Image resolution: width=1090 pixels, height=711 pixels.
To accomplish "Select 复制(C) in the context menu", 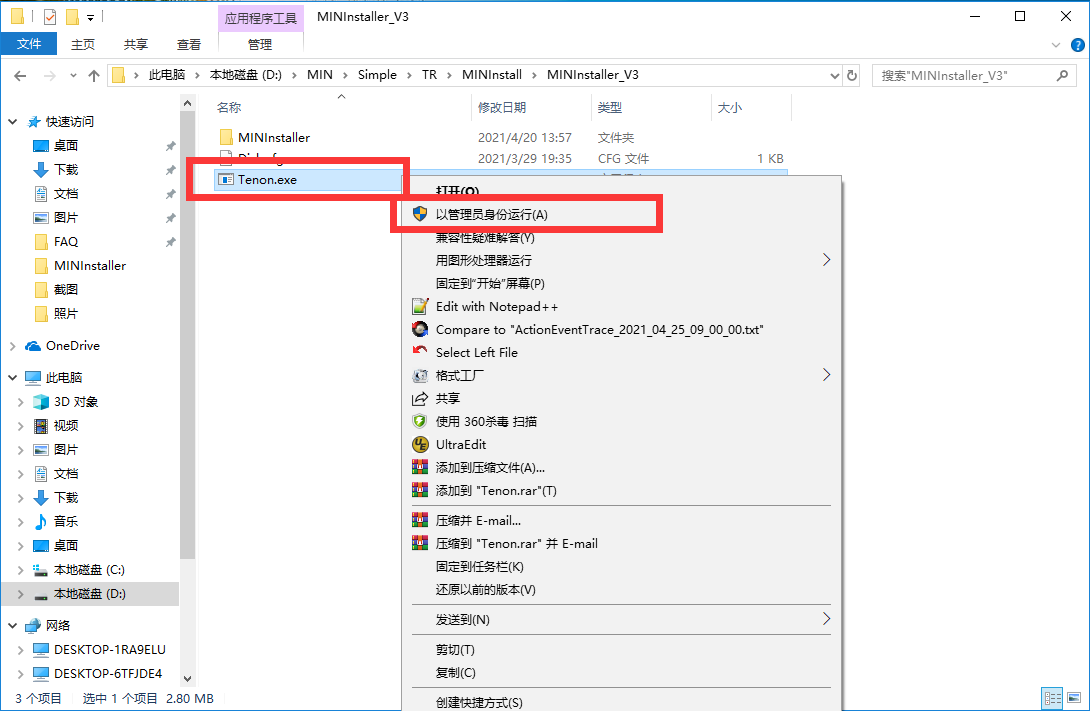I will [x=456, y=673].
